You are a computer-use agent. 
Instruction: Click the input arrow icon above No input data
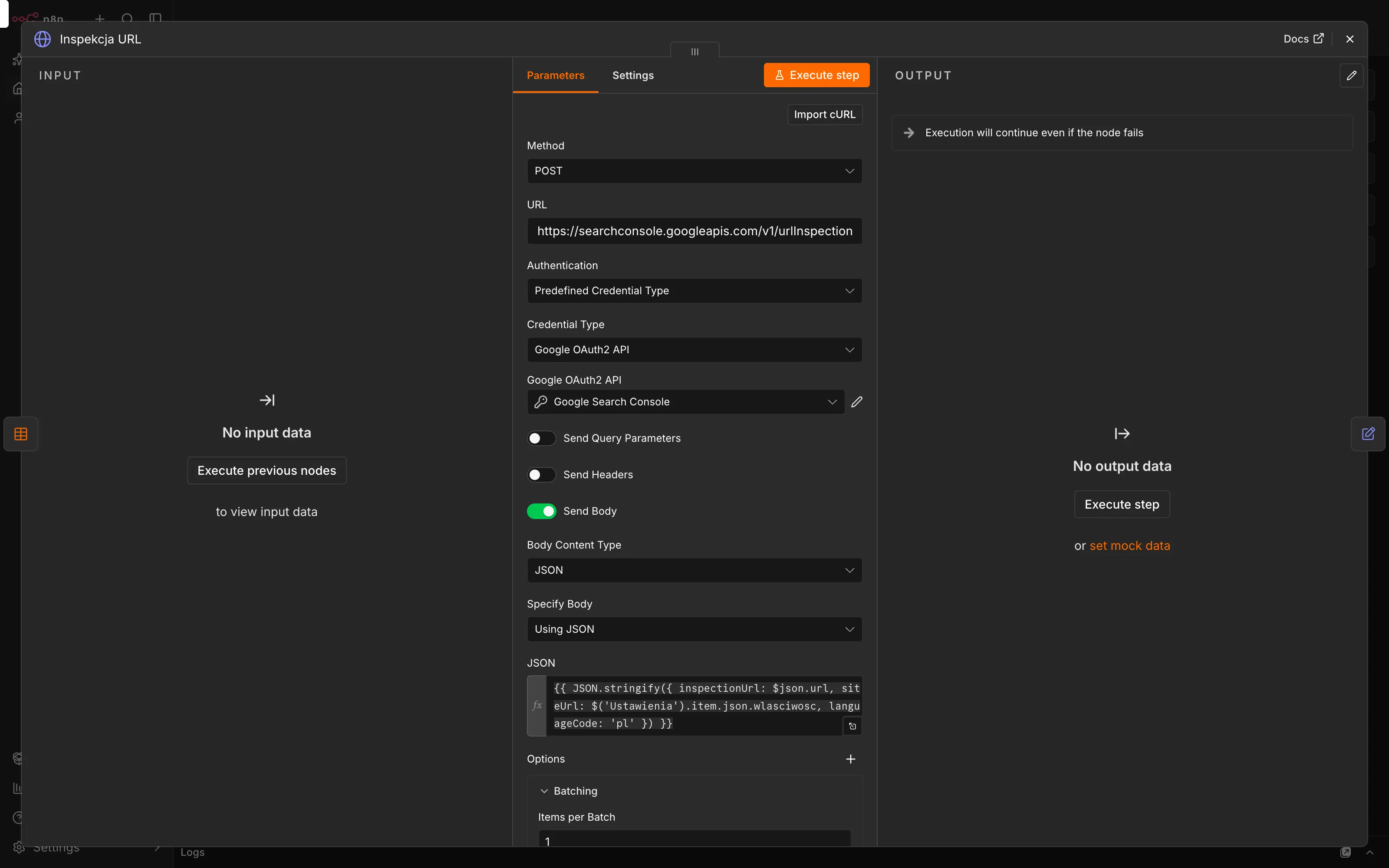tap(267, 400)
